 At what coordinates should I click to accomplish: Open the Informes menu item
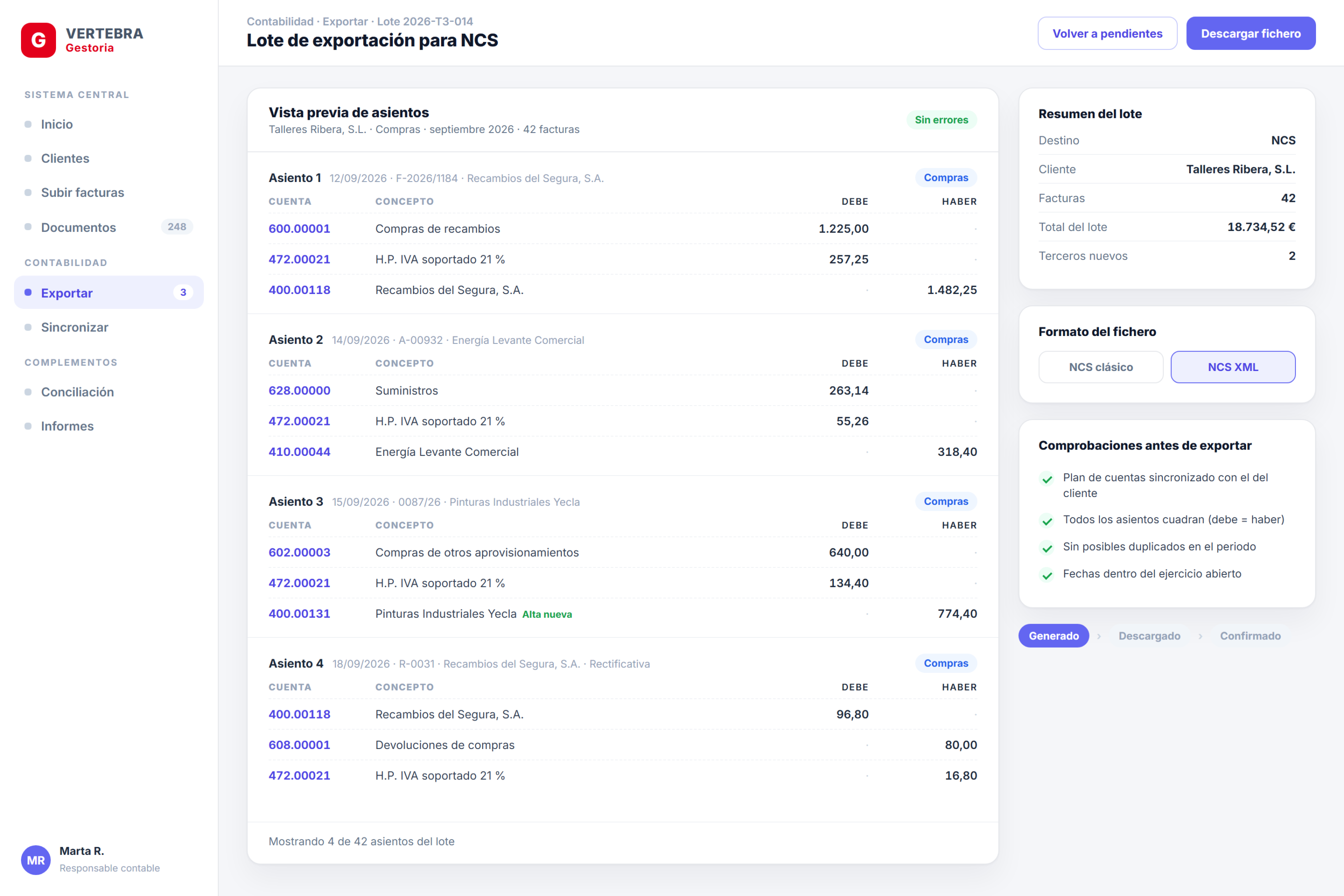[109, 426]
